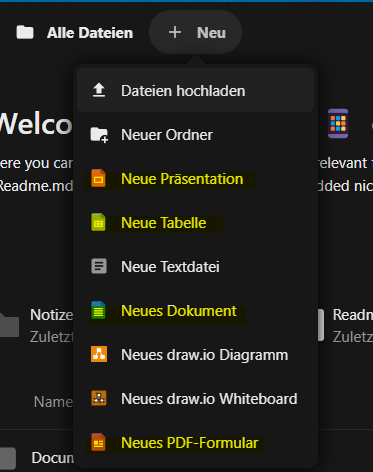Click the Neu plus button
This screenshot has height=472, width=373.
pos(195,32)
